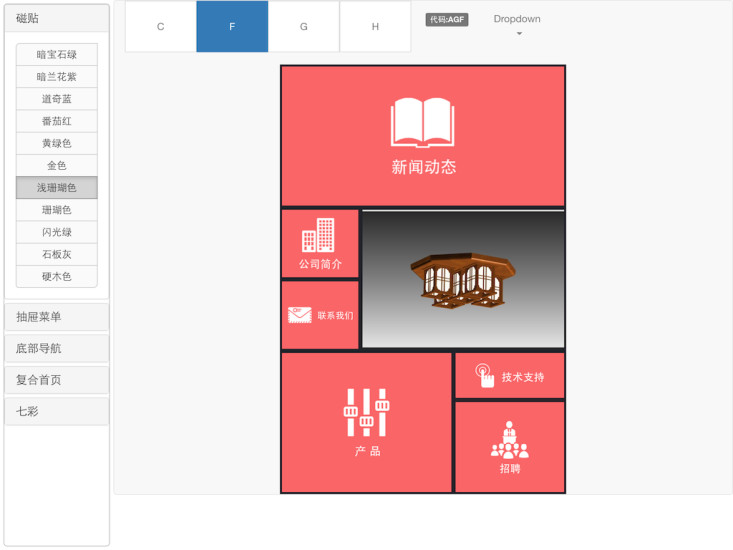Choose the 暗宝石绿 color theme
The height and width of the screenshot is (550, 733).
57,55
